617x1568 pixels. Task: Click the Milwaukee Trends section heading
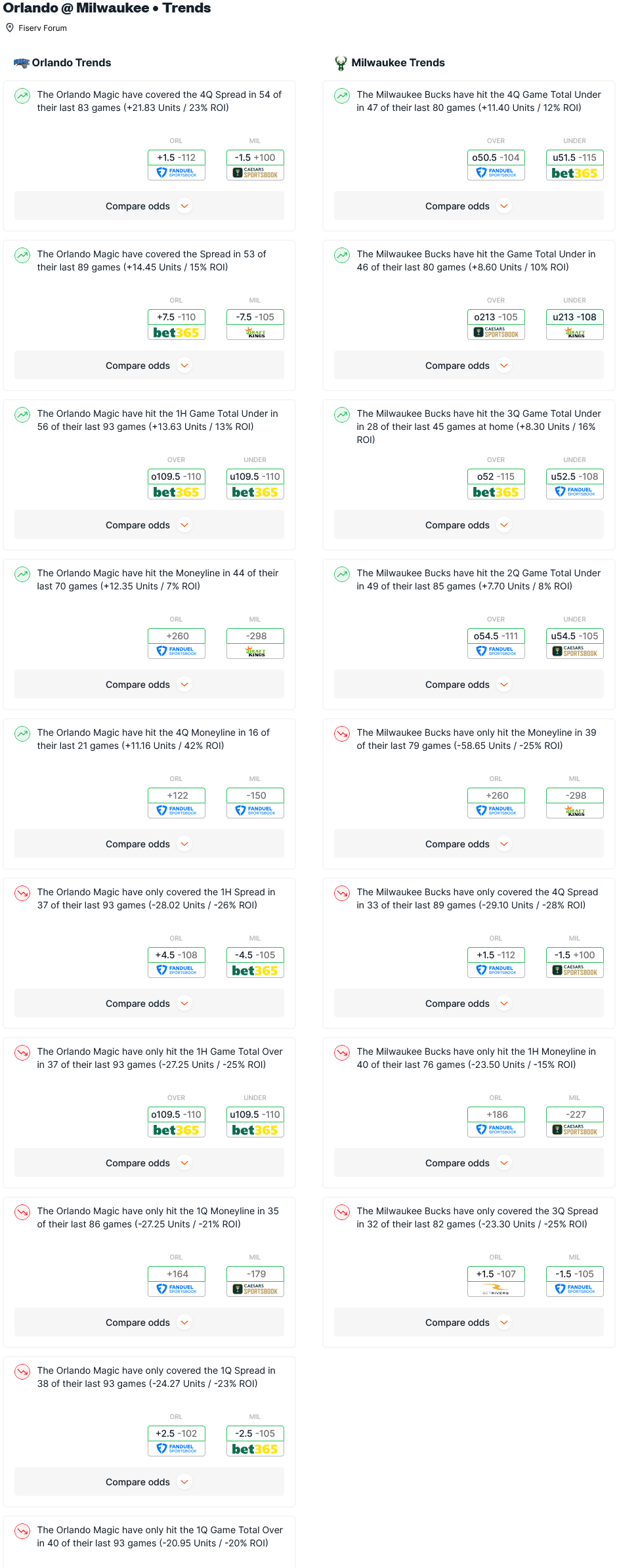pos(398,63)
